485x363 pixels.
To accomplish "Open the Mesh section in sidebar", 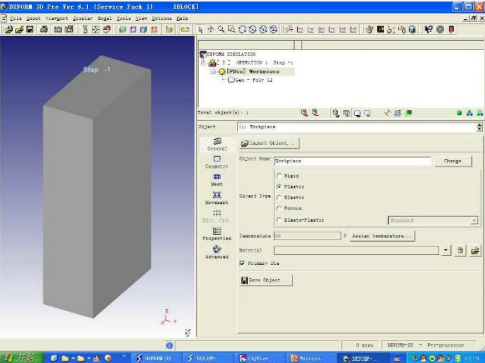I will coord(217,180).
